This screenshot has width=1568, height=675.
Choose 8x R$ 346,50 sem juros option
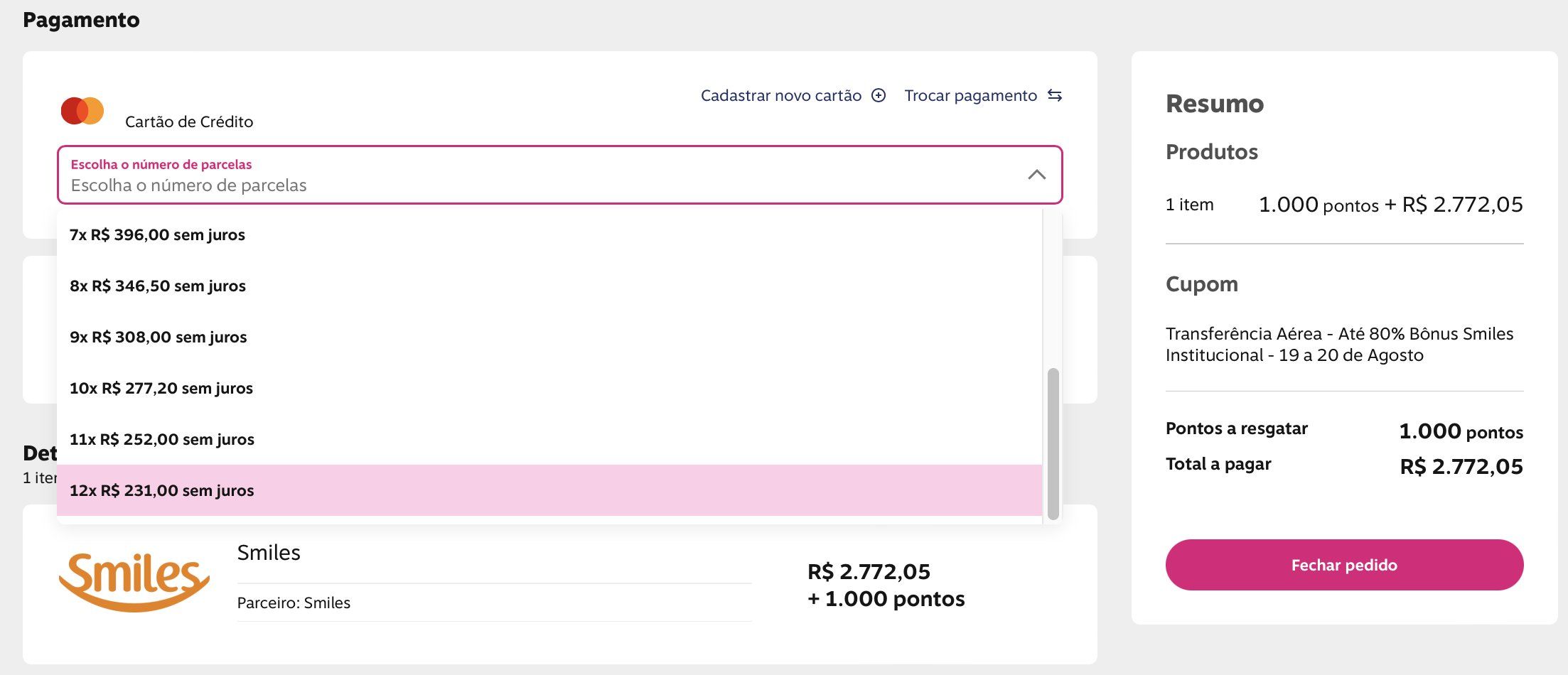point(158,286)
